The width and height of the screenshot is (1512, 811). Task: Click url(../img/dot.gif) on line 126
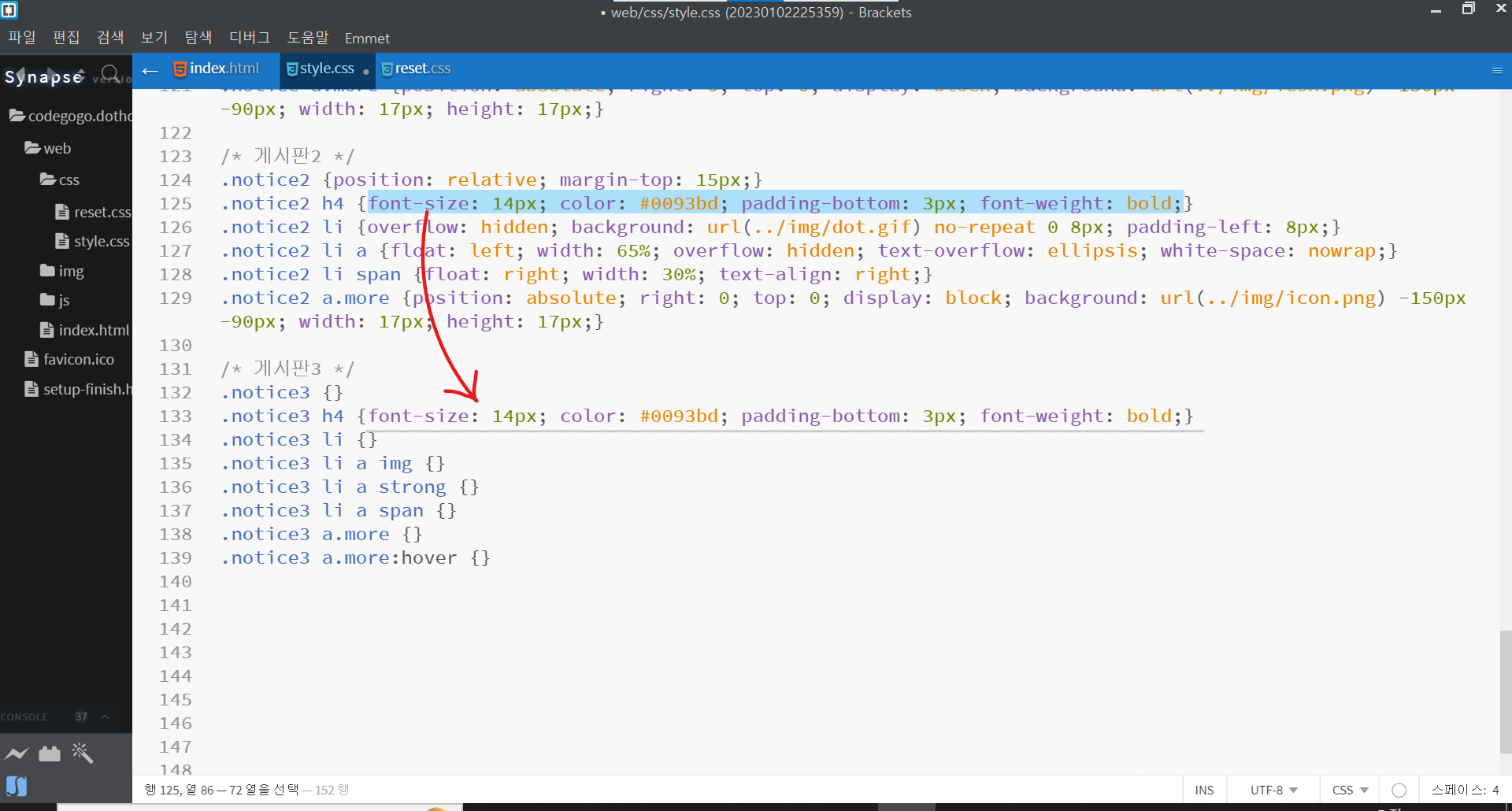pos(813,227)
